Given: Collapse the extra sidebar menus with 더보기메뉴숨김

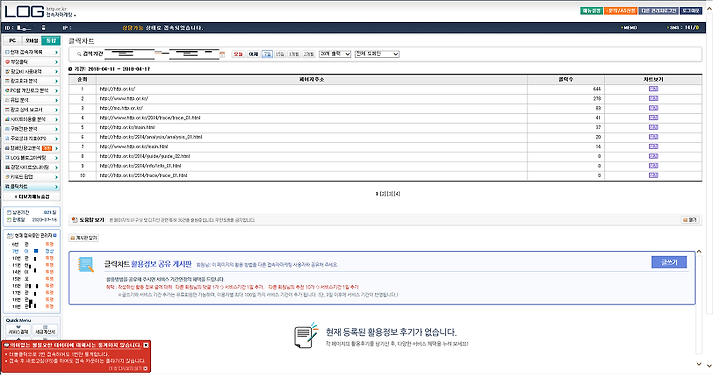Looking at the screenshot, I should (32, 197).
